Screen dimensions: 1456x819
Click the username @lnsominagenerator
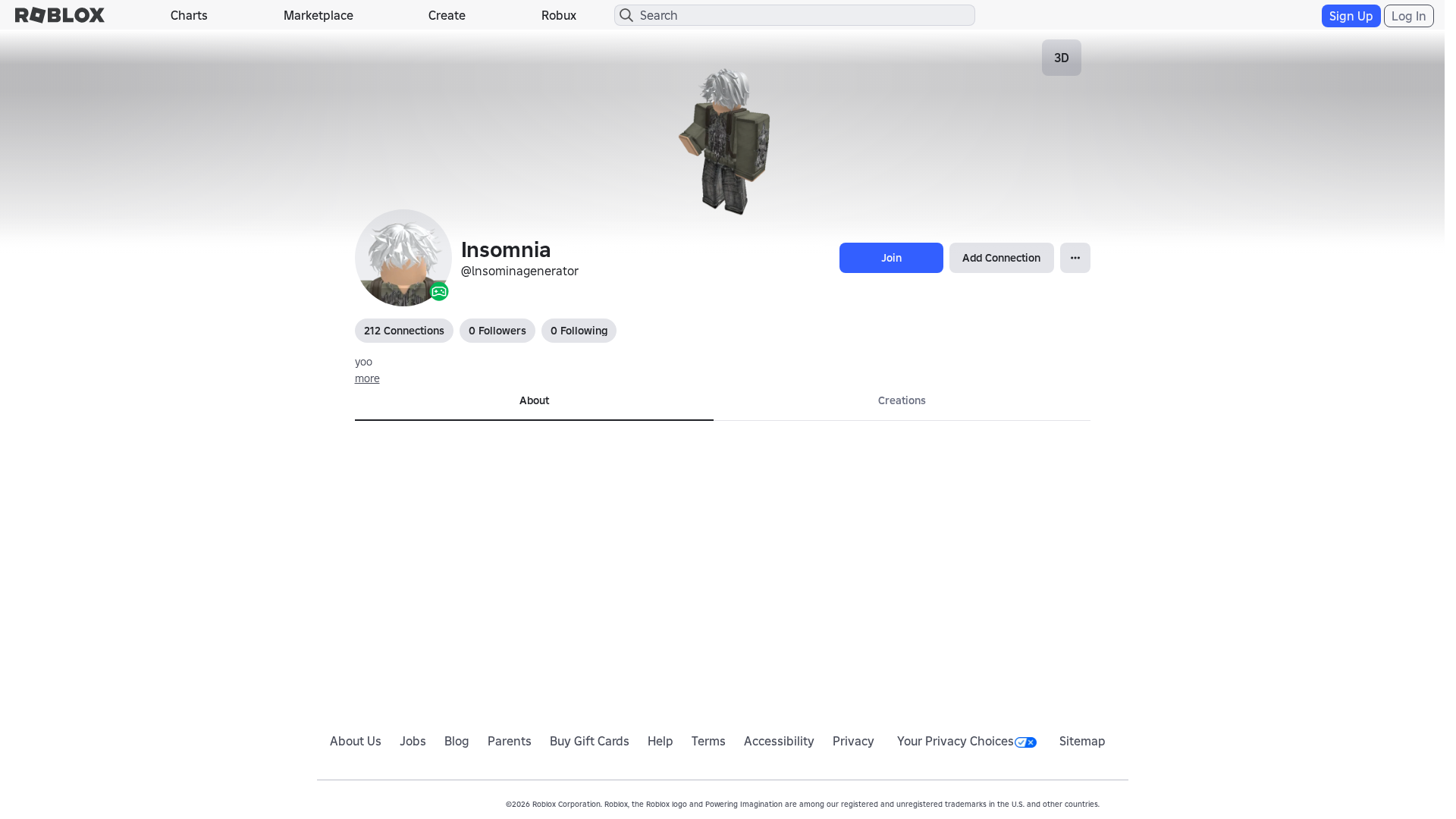point(519,271)
